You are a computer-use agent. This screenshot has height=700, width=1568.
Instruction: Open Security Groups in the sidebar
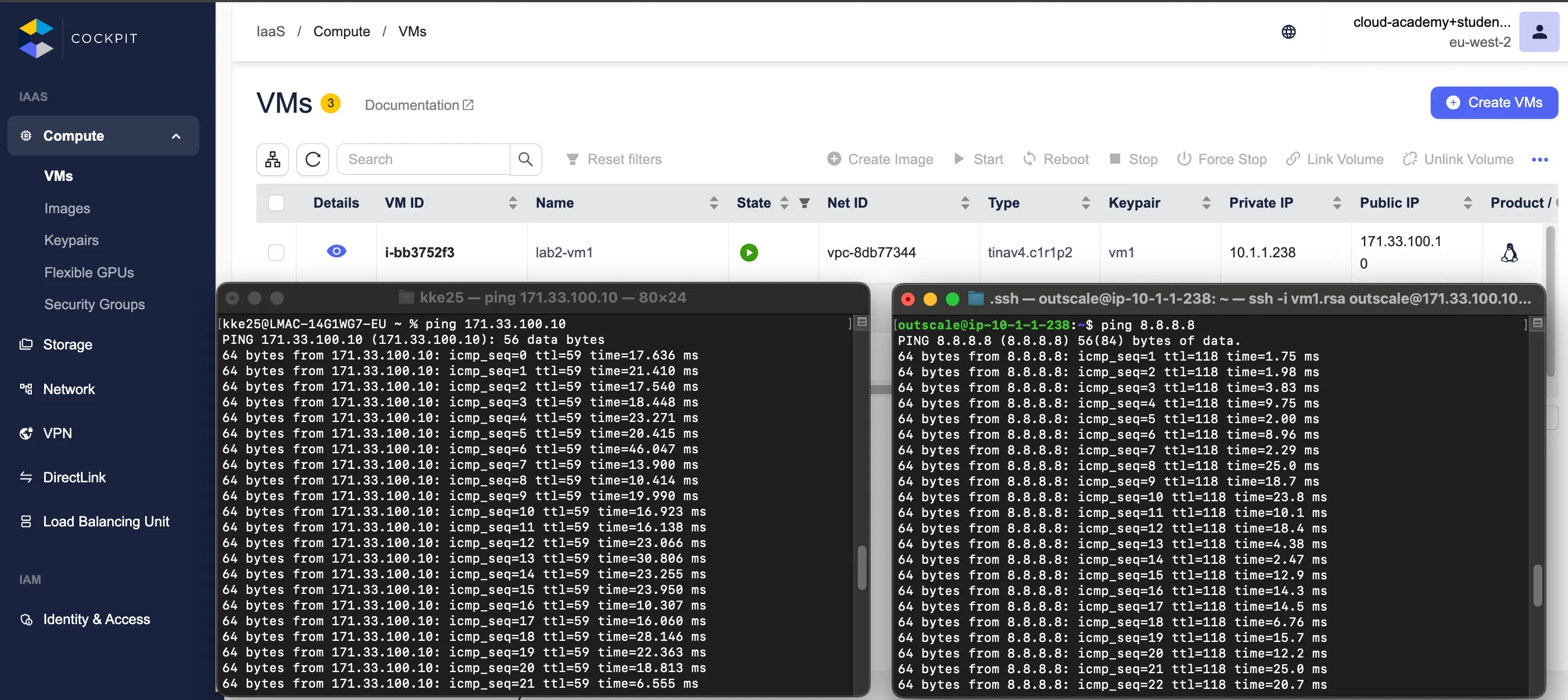coord(94,304)
